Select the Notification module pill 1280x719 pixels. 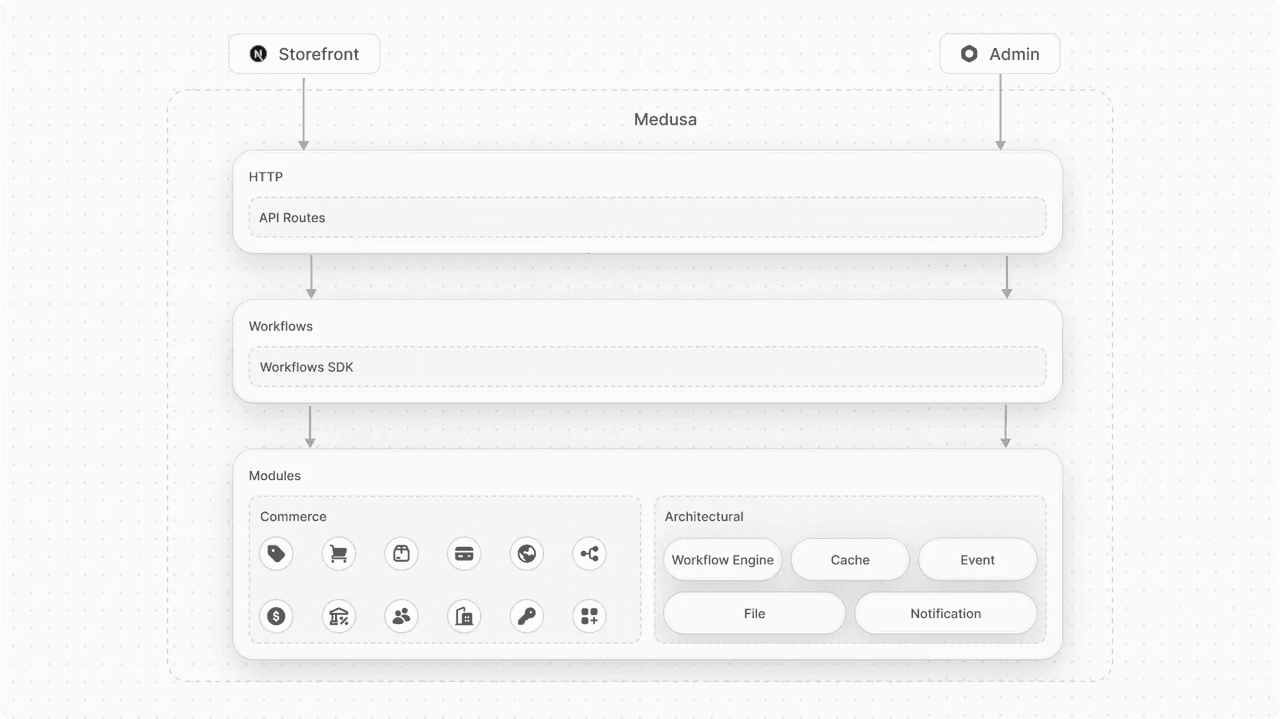point(945,613)
